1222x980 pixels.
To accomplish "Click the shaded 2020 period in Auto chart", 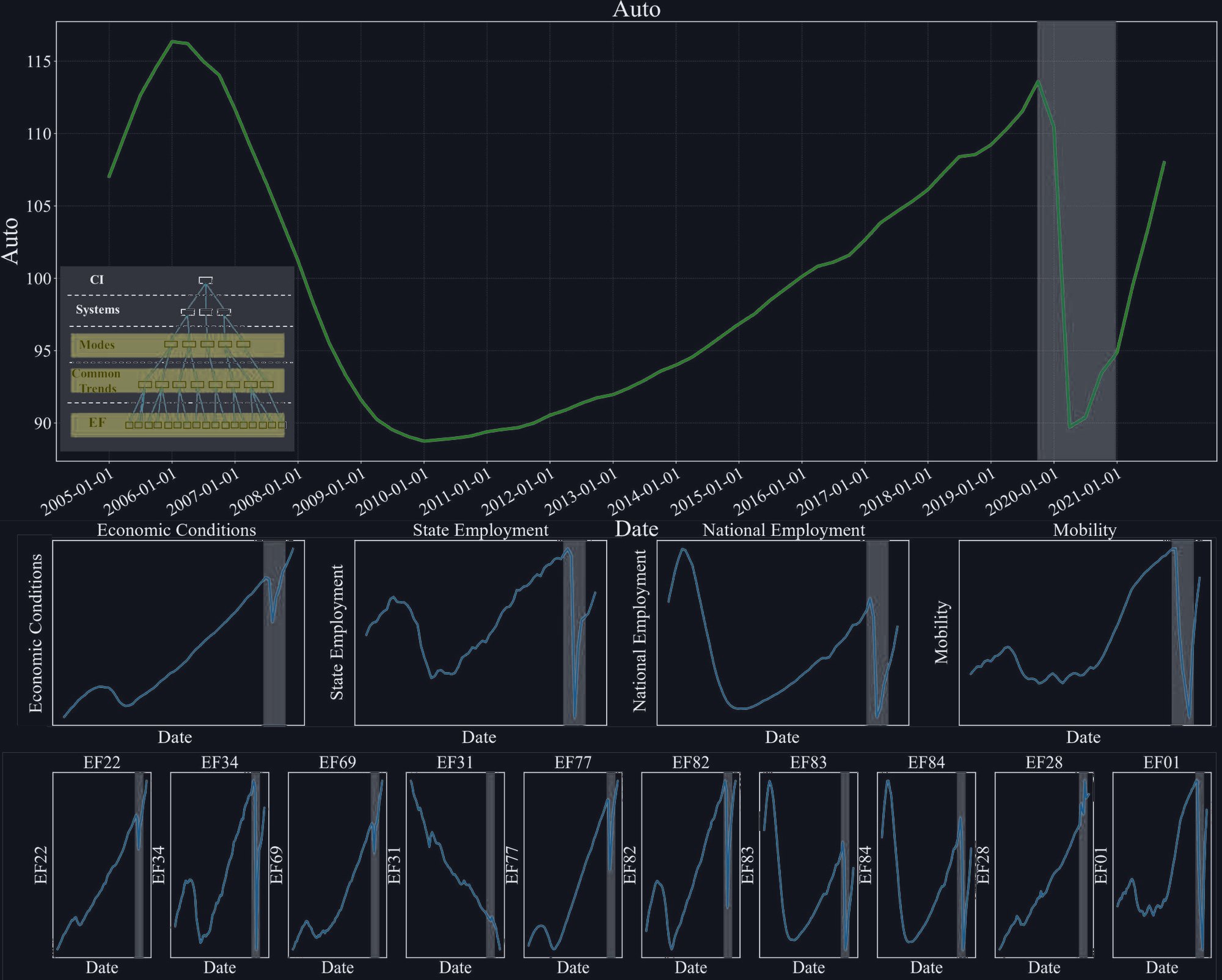I will pos(1077,241).
